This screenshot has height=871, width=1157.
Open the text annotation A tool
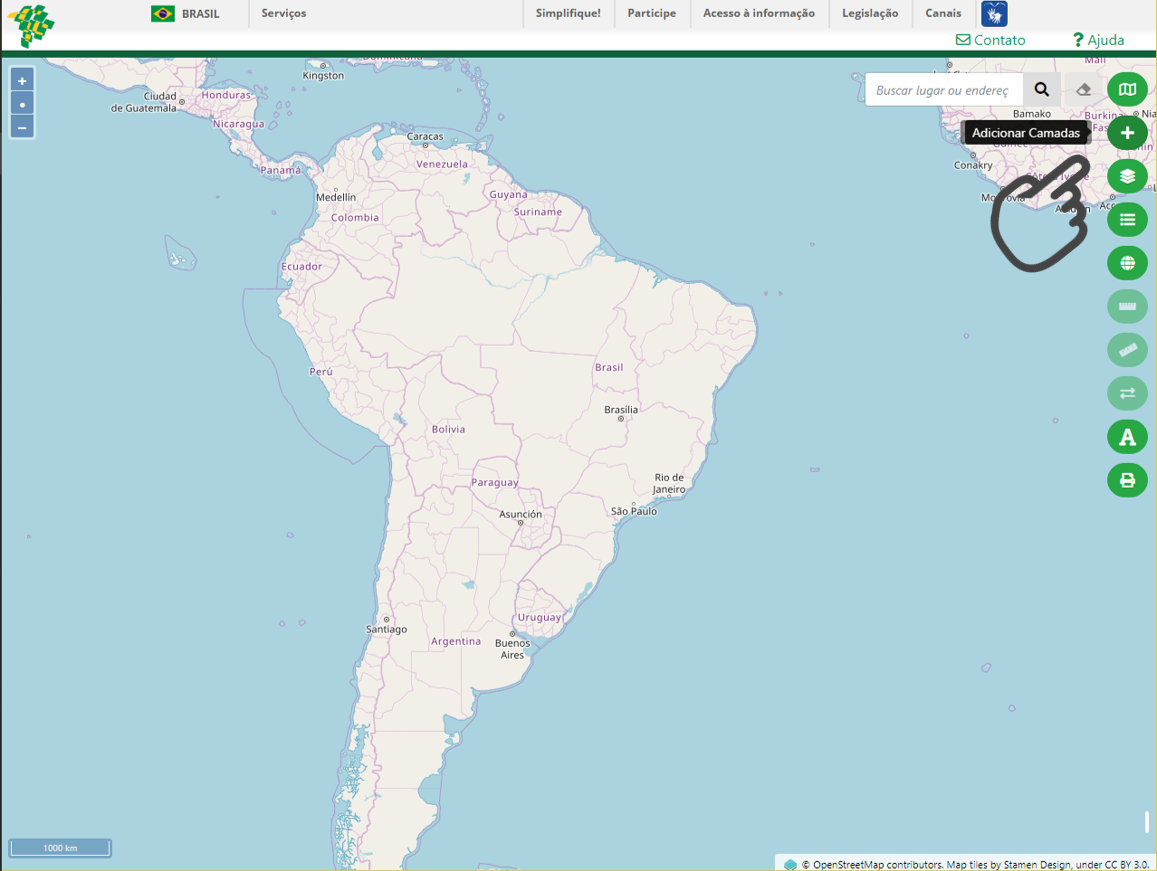1127,436
